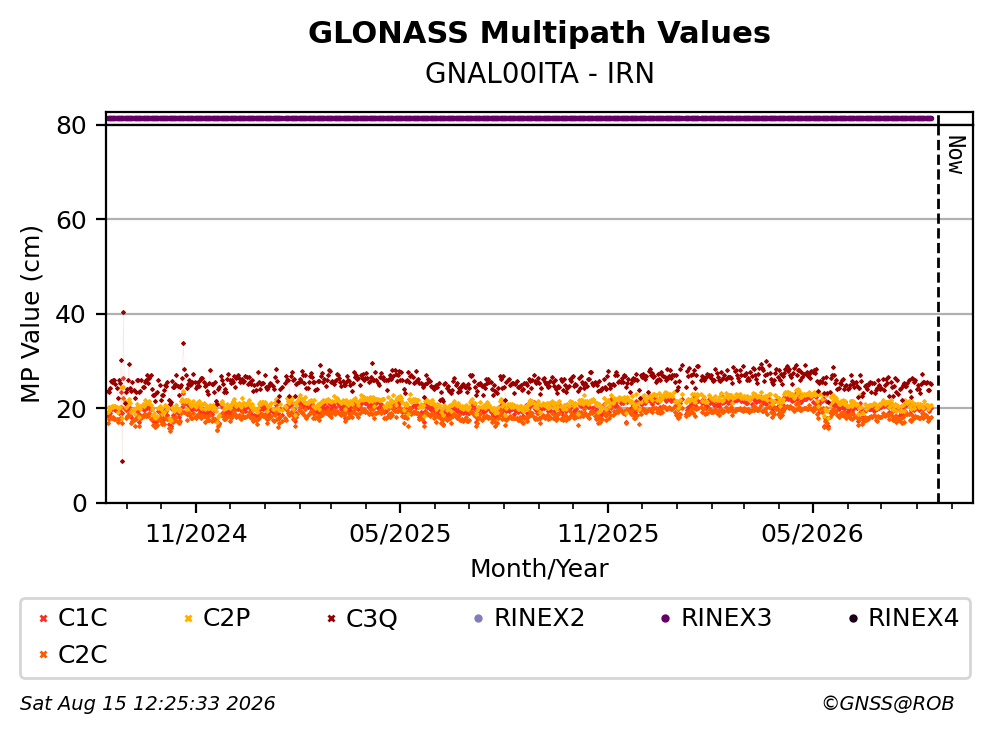Click the GNAL00ITA - IRN subtitle
992x734 pixels.
(x=539, y=73)
